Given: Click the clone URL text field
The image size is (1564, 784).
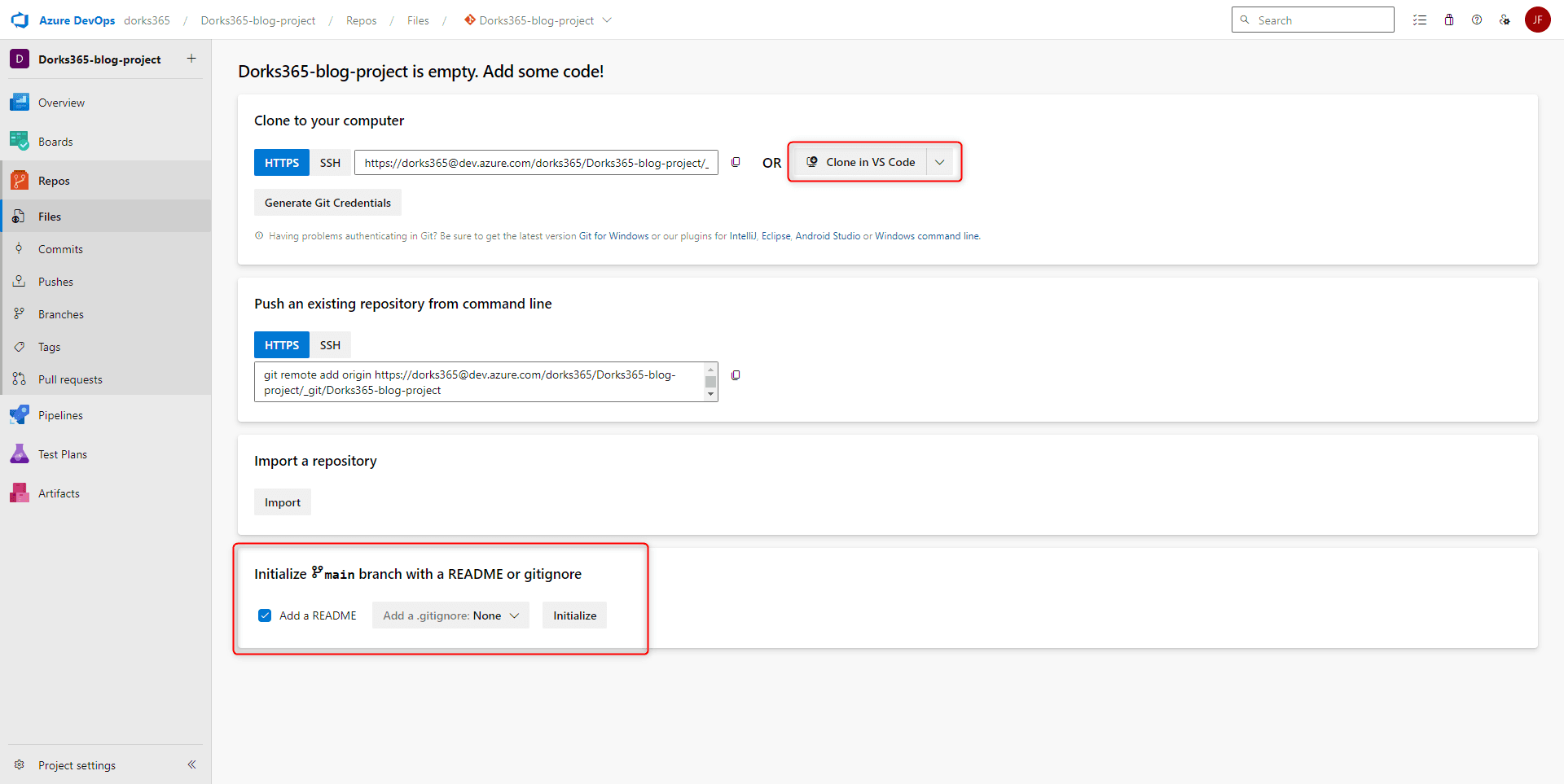Looking at the screenshot, I should click(536, 163).
